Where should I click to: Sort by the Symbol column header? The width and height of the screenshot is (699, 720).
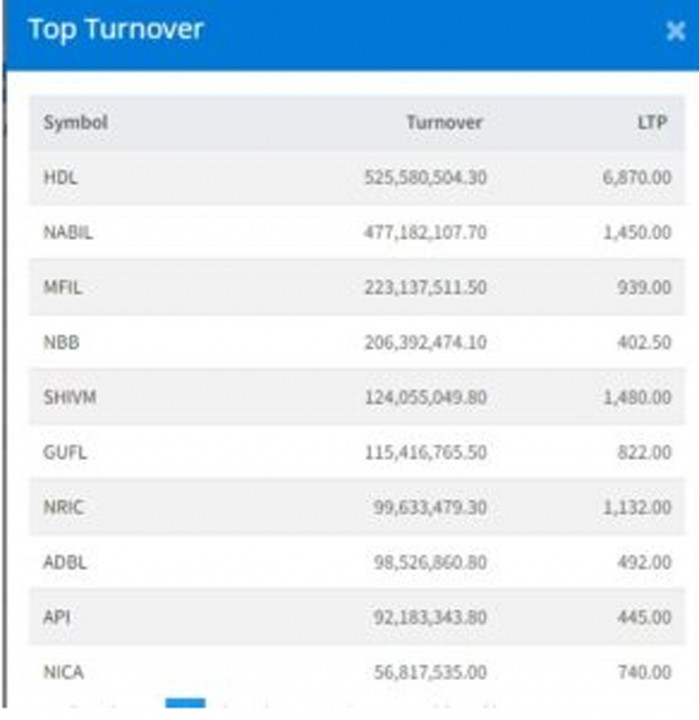click(75, 123)
